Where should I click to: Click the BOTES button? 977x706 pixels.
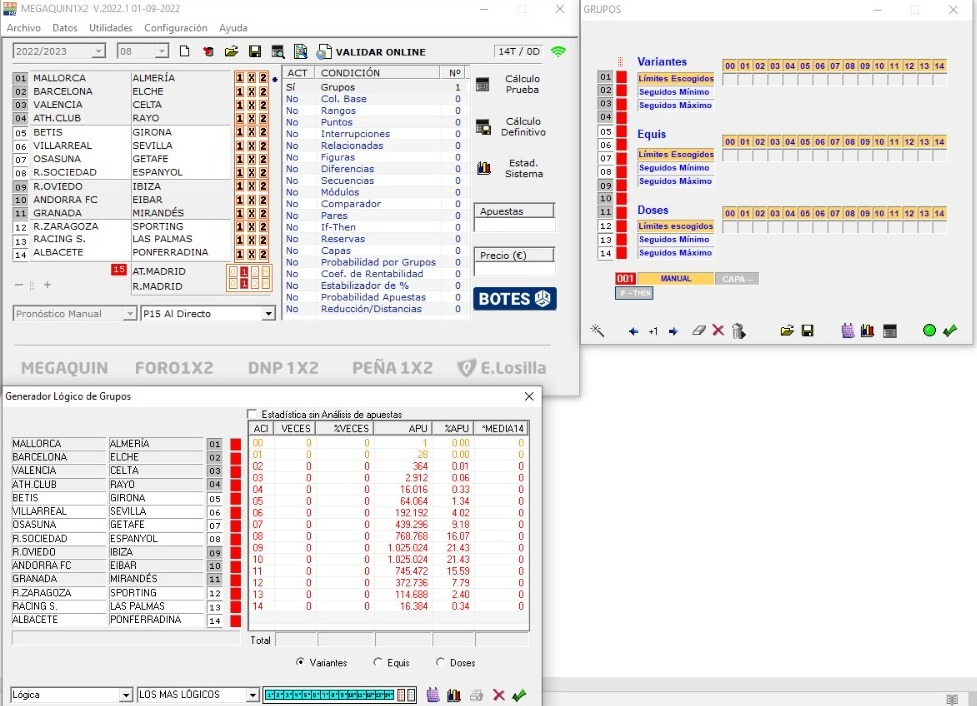[515, 299]
